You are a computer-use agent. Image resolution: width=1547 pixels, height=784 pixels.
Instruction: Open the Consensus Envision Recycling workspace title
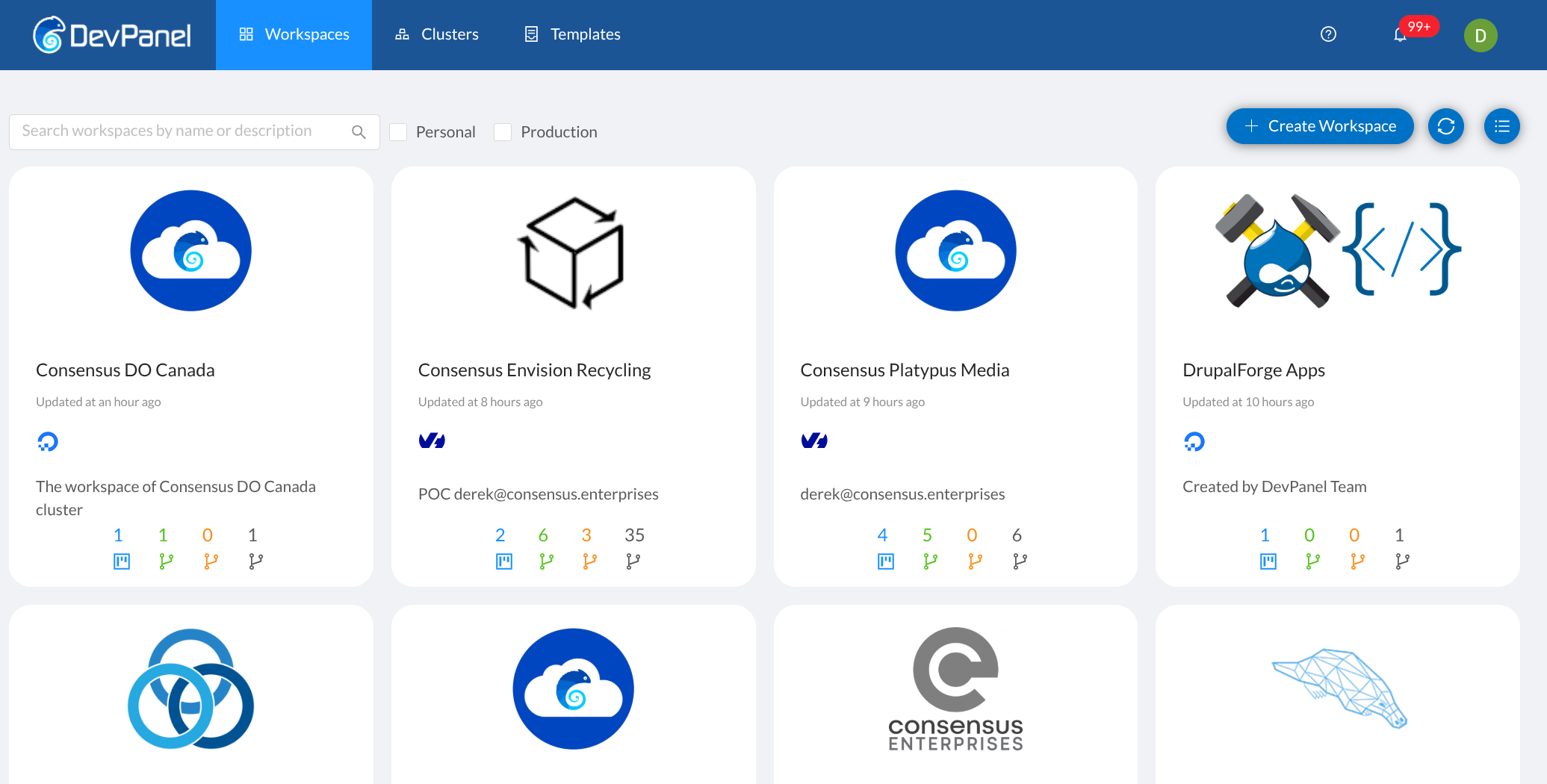coord(535,370)
